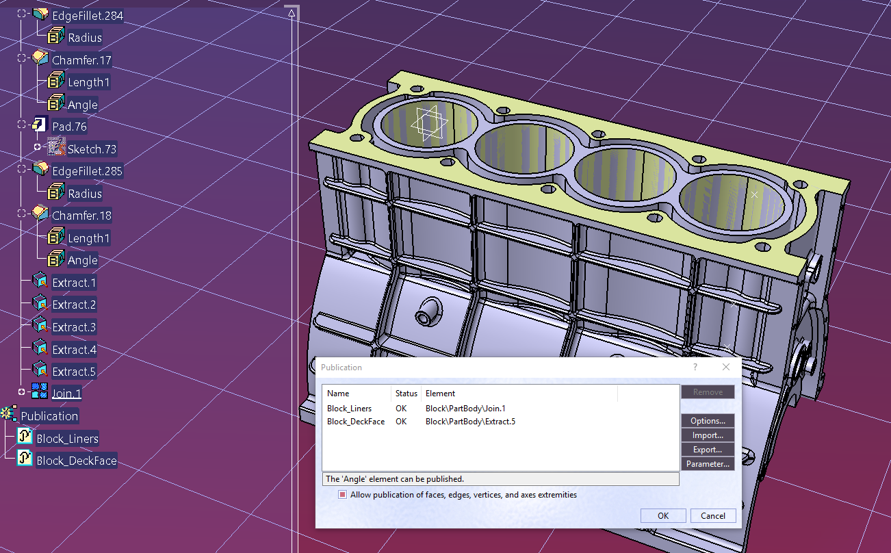The image size is (891, 553).
Task: Select Extract.5 in the specification tree
Action: pyautogui.click(x=74, y=372)
